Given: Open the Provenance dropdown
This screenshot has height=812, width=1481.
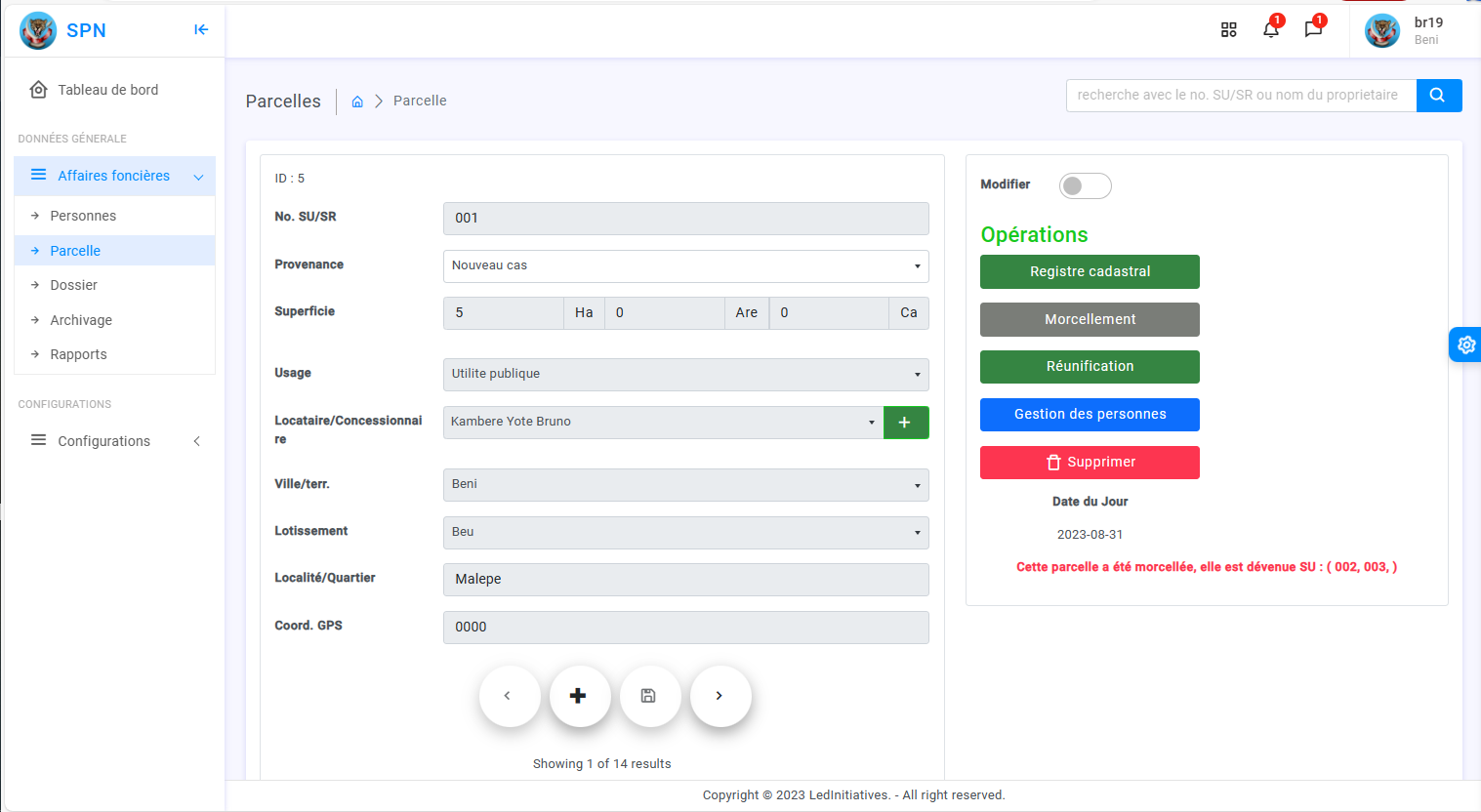Looking at the screenshot, I should tap(685, 265).
